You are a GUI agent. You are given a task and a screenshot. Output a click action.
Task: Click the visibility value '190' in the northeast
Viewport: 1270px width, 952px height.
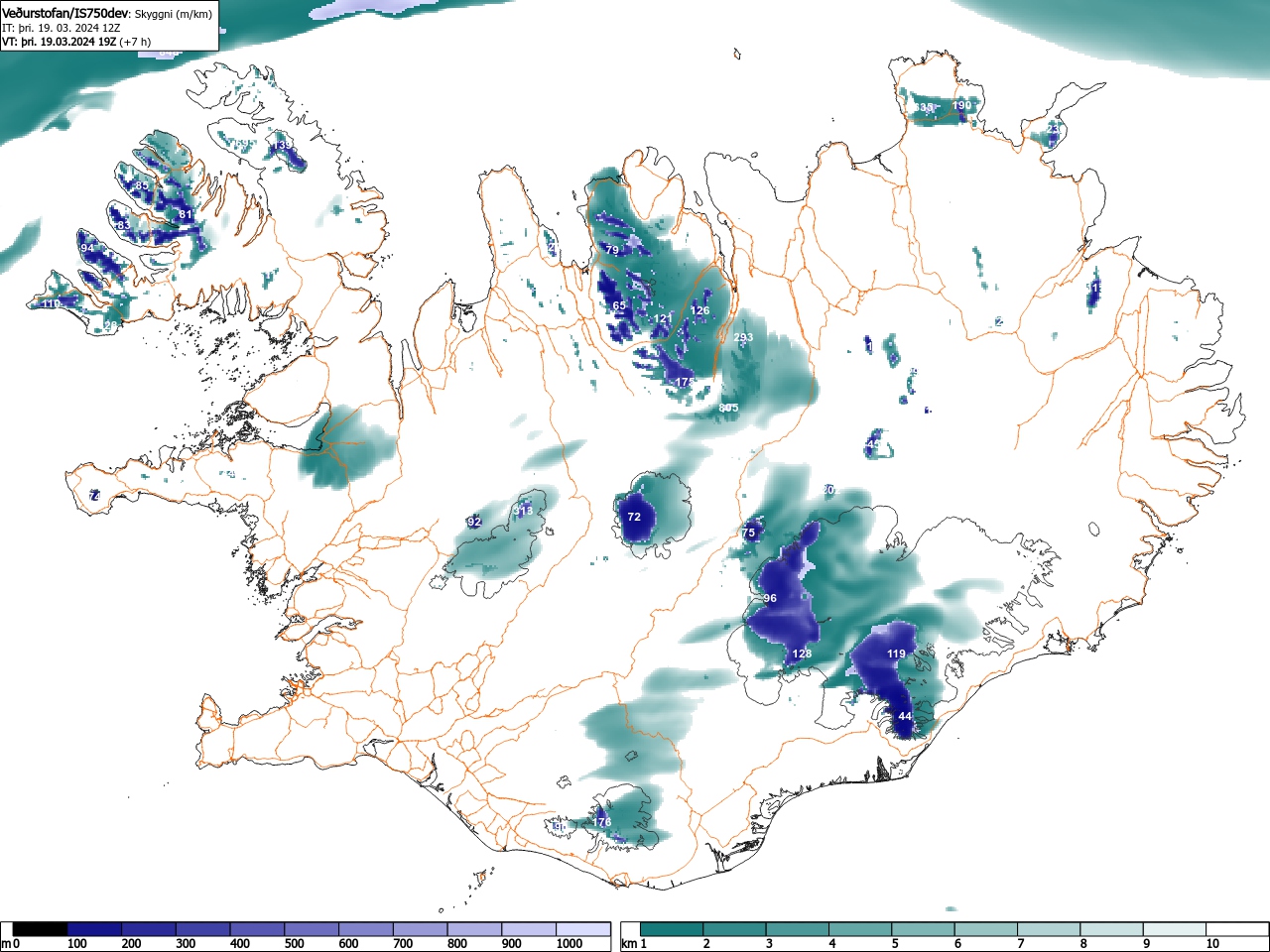[961, 105]
